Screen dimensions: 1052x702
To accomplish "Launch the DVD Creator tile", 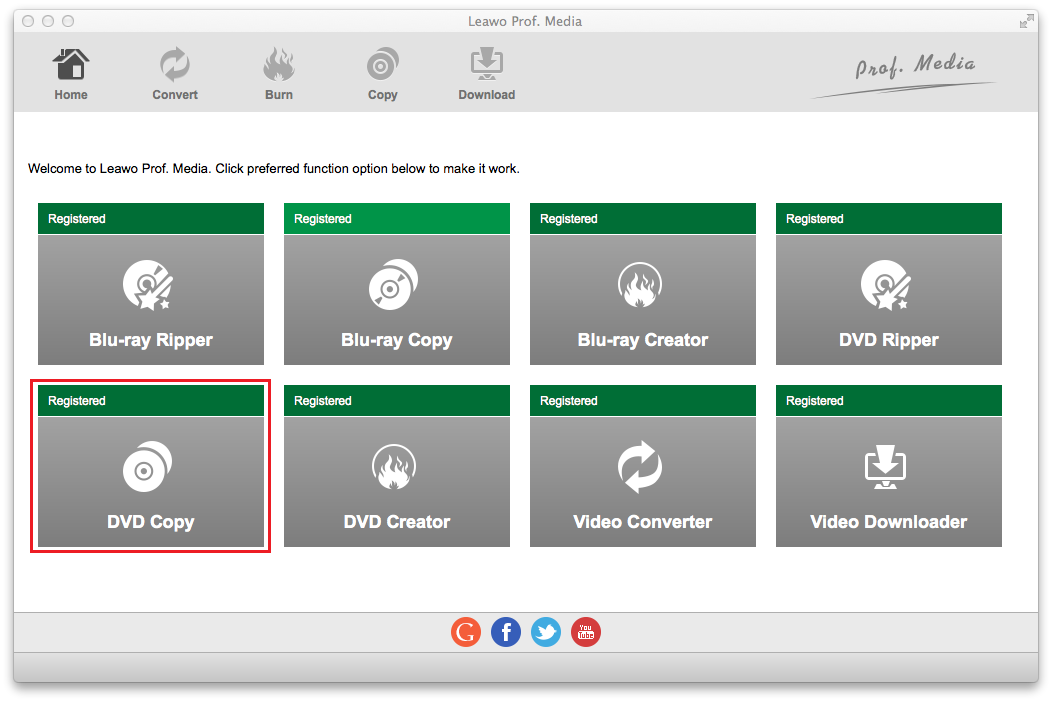I will (397, 481).
